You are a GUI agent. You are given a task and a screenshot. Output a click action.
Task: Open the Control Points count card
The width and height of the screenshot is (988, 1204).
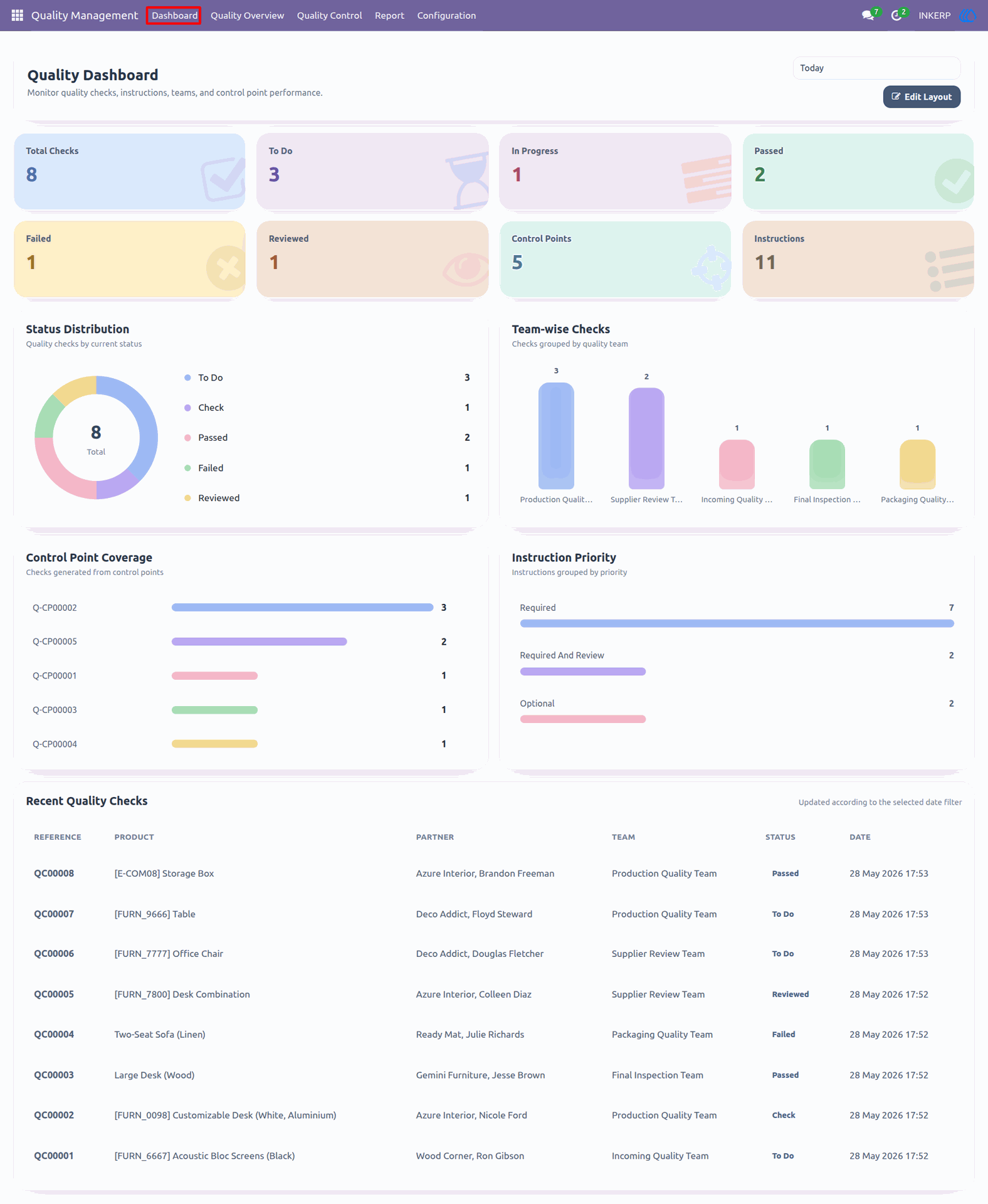click(615, 259)
